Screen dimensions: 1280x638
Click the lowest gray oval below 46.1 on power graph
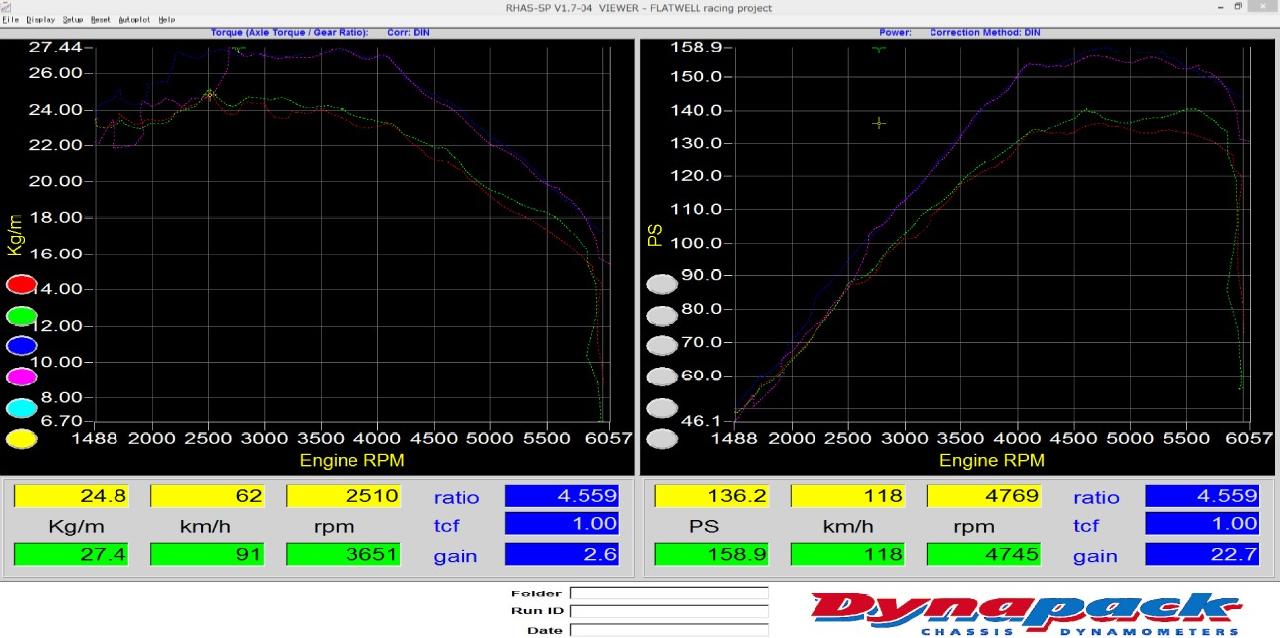pyautogui.click(x=662, y=439)
